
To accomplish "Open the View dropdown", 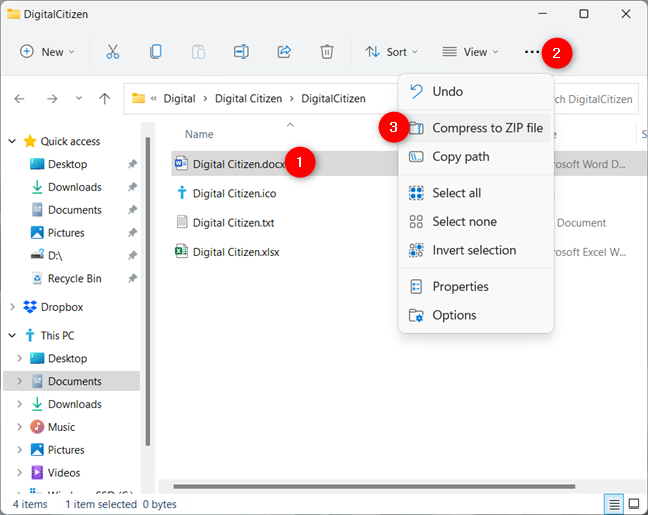I will [x=470, y=52].
